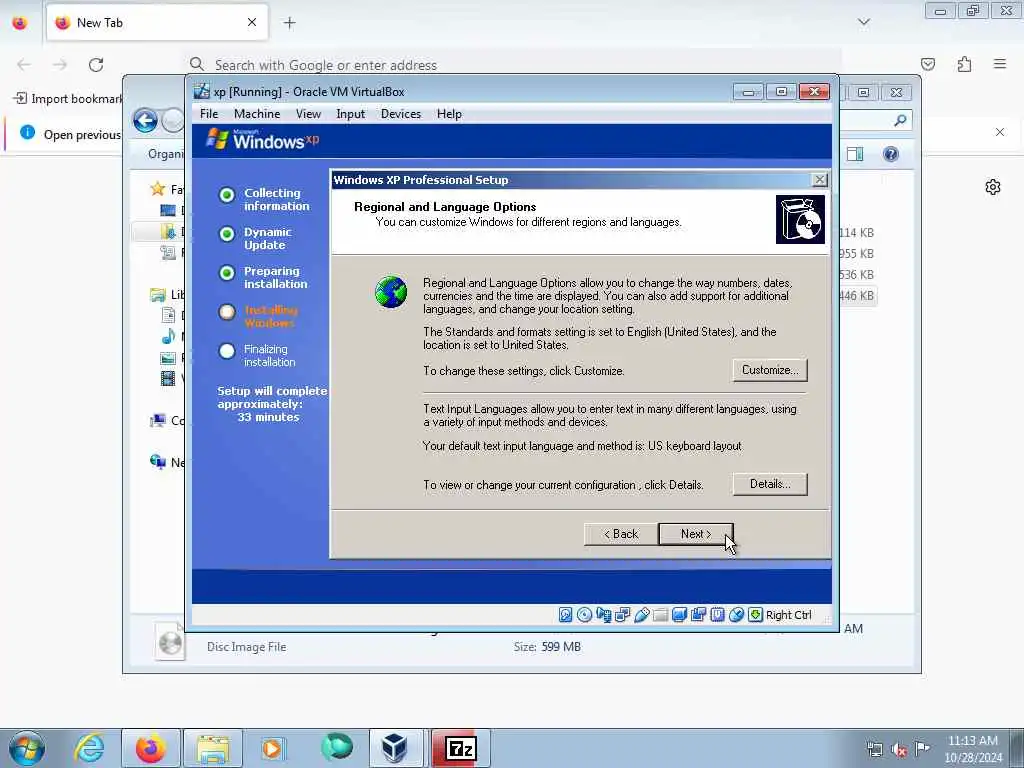
Task: Click the Favorites star in Explorer sidebar
Action: (x=157, y=189)
